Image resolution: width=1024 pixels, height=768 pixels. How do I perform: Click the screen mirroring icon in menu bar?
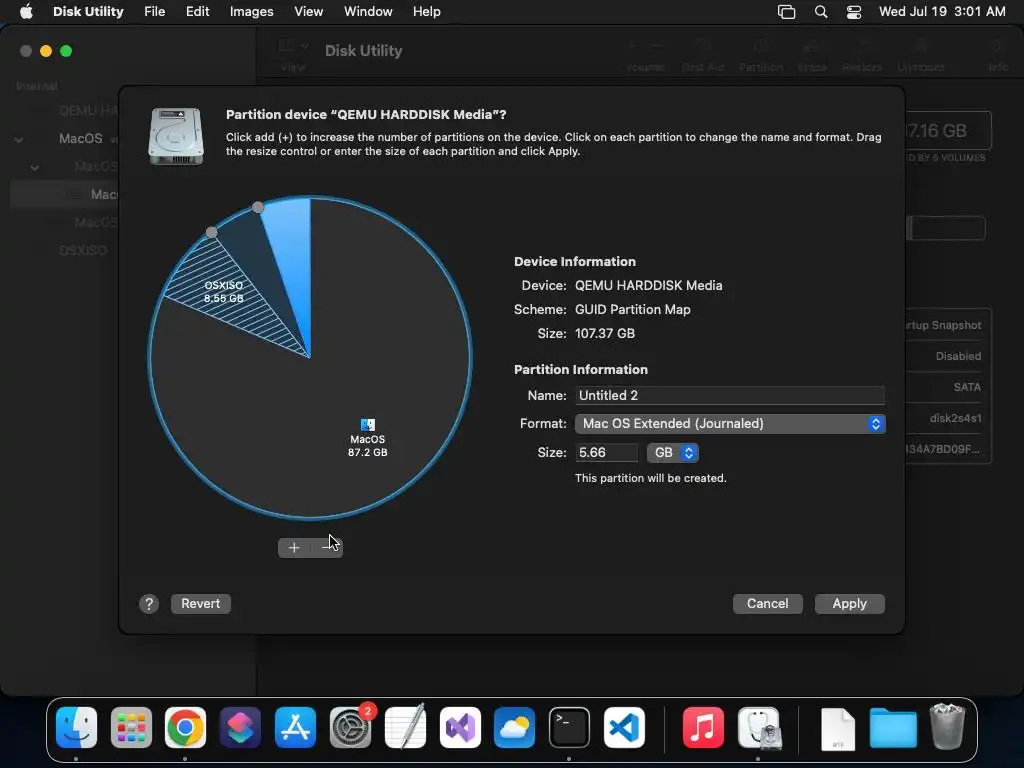(786, 12)
